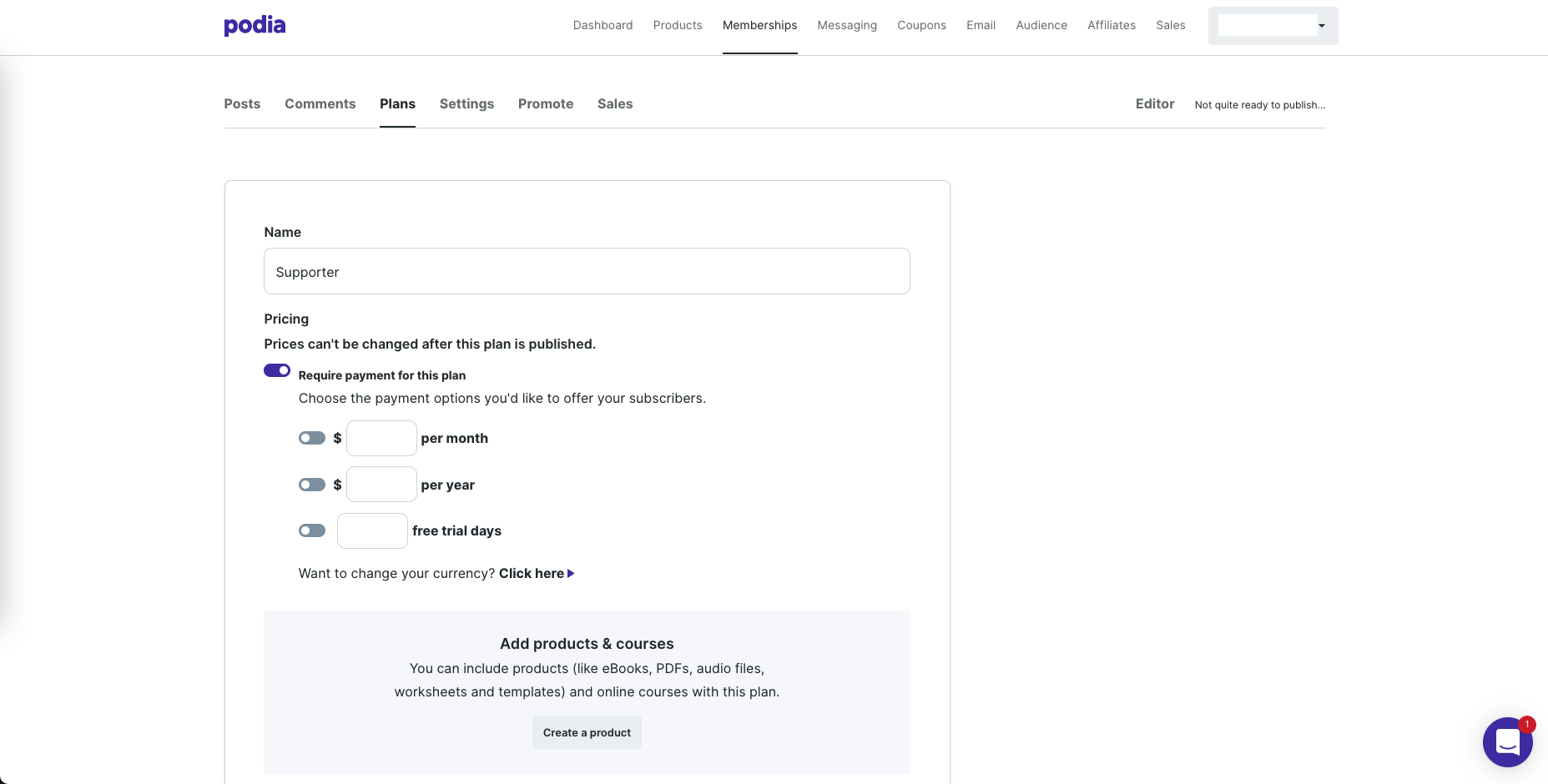Viewport: 1548px width, 784px height.
Task: Open Products in top navigation
Action: pos(678,25)
